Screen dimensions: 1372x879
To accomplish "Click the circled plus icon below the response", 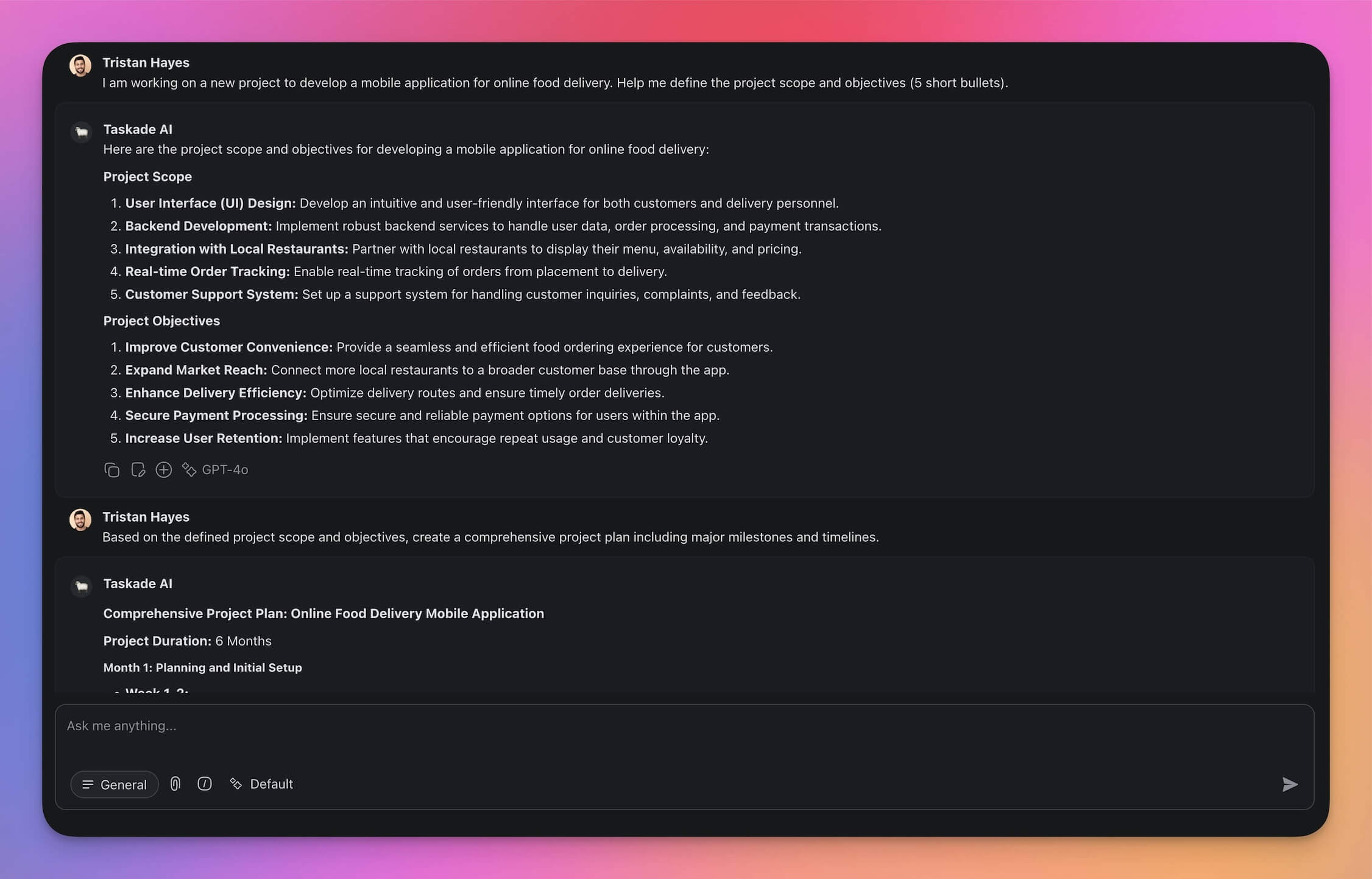I will [164, 470].
